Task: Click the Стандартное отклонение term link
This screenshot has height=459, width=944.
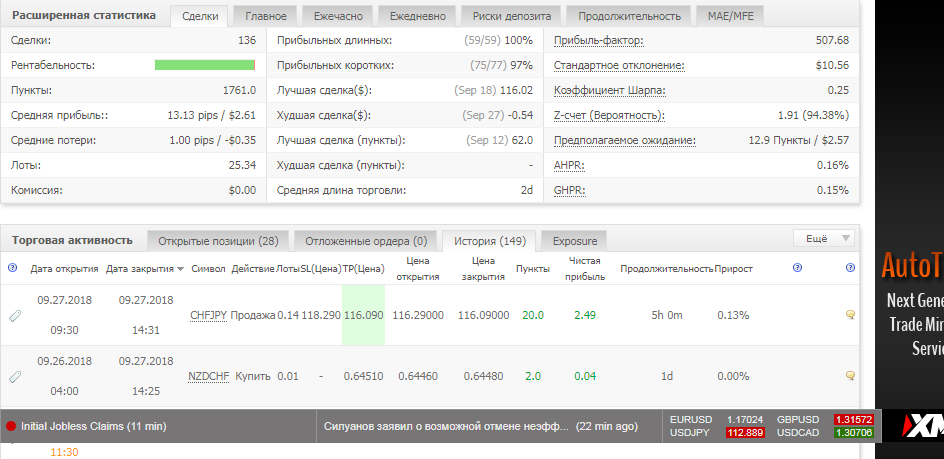Action: 619,65
